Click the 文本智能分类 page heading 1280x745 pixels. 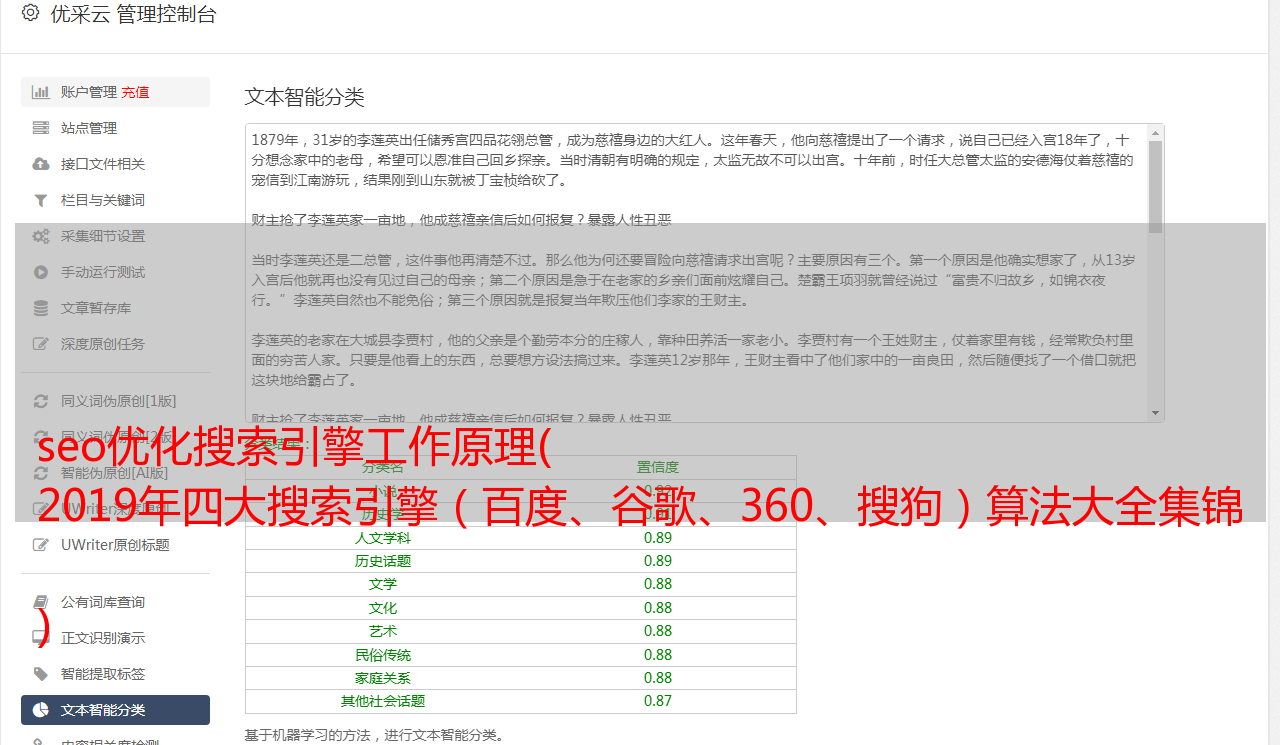pos(305,97)
